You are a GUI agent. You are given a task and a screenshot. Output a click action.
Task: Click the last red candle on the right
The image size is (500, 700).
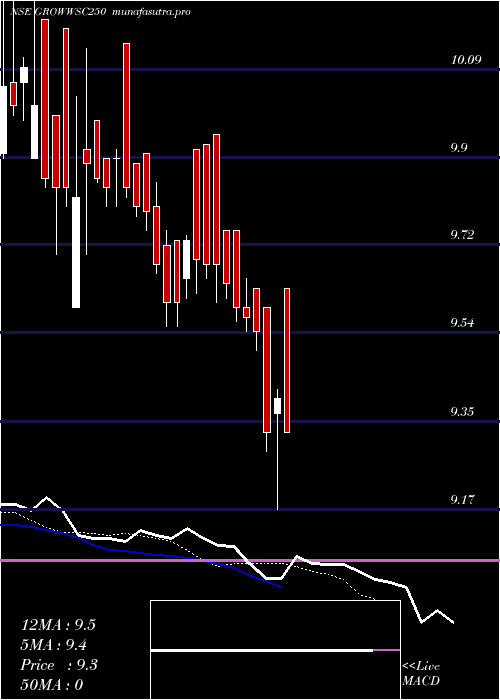tap(287, 360)
